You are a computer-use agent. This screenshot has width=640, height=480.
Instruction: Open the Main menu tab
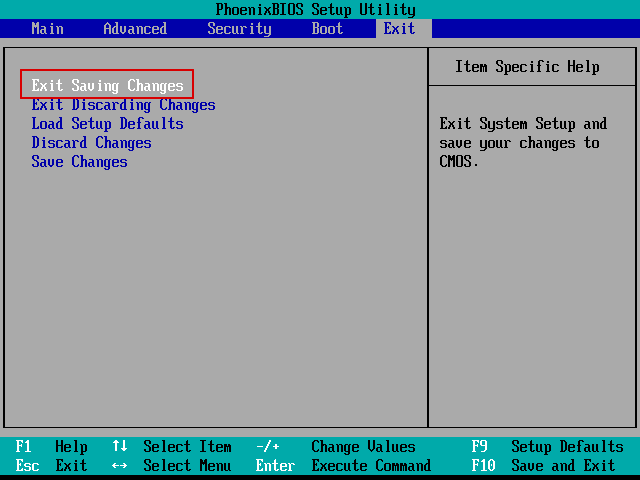point(47,29)
